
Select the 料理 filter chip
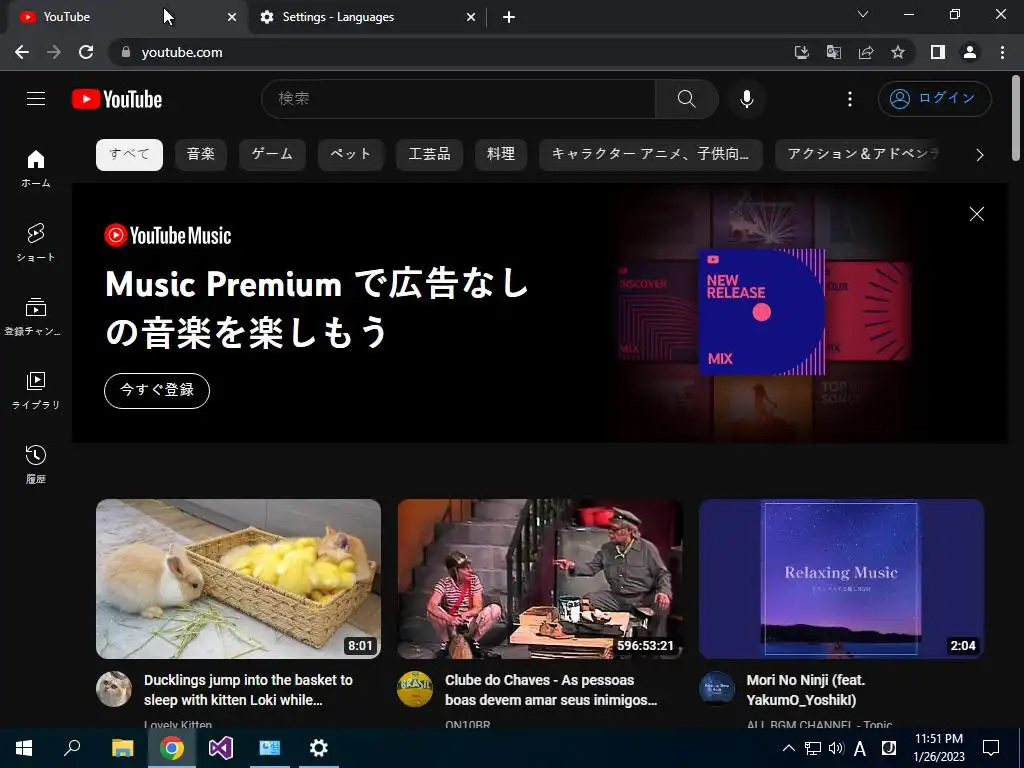[x=501, y=154]
